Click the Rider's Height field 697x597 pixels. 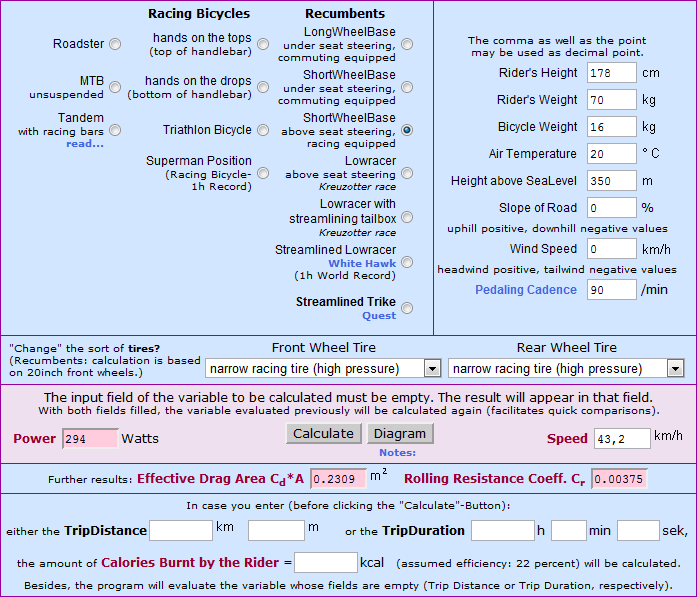[x=612, y=73]
